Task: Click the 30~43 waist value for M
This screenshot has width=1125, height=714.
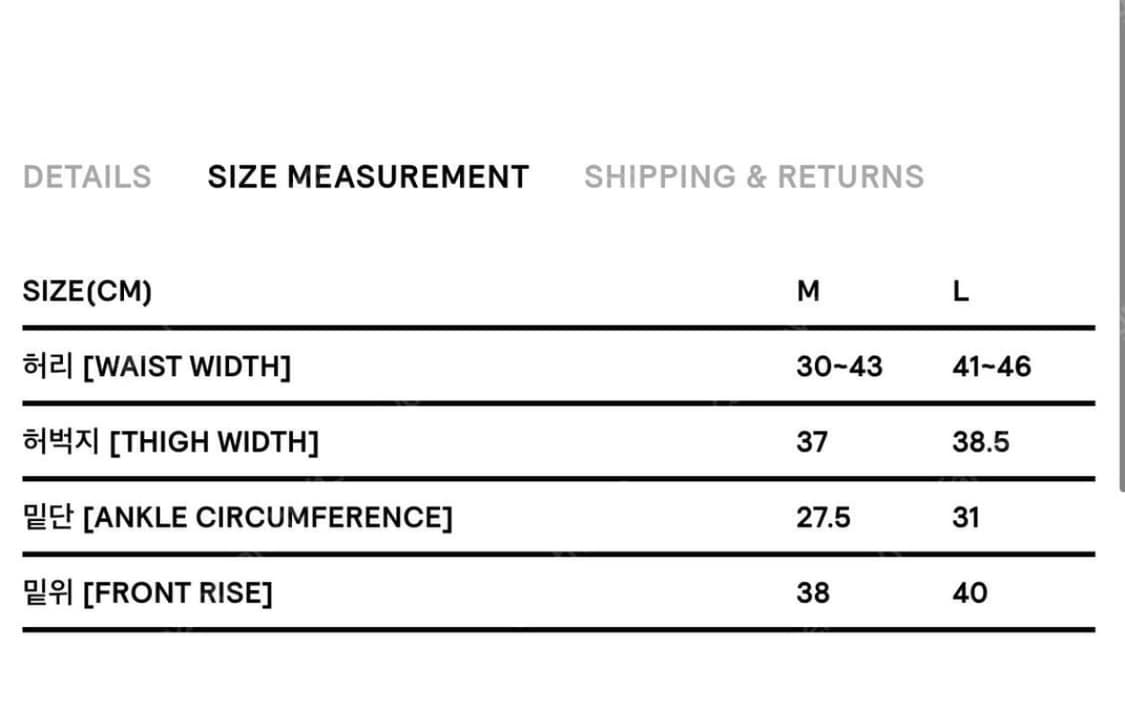Action: coord(839,367)
